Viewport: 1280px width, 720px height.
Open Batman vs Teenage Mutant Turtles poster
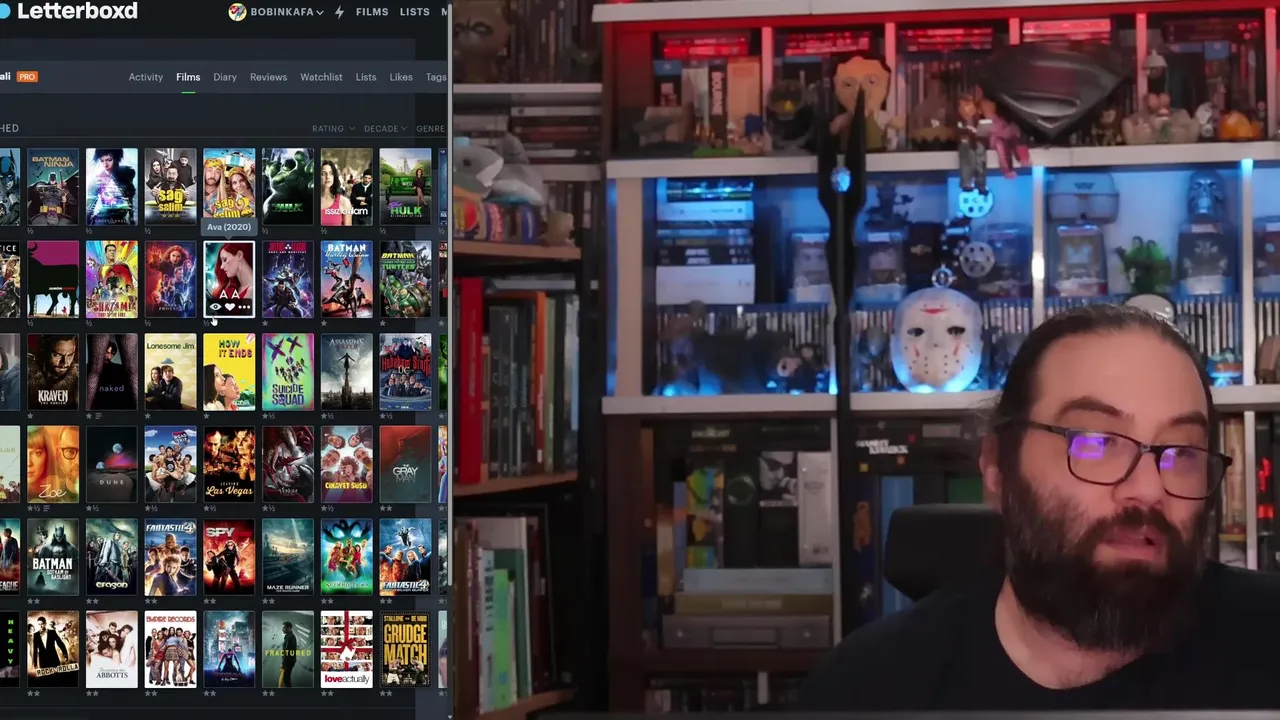point(406,279)
